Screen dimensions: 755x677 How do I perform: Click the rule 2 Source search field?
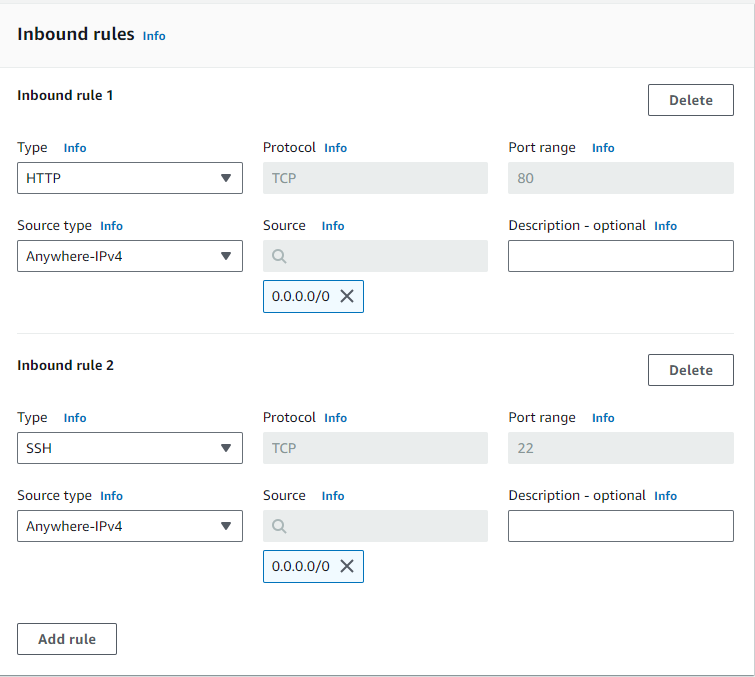[376, 526]
